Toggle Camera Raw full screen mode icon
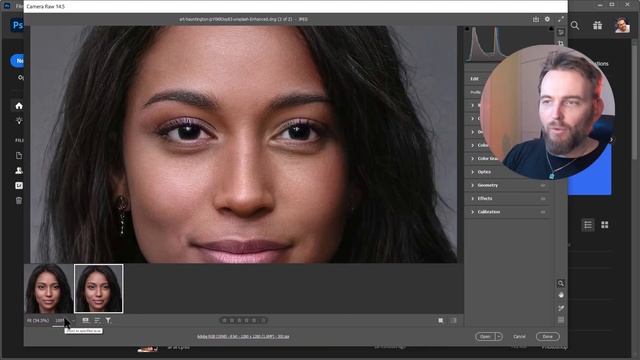640x360 pixels. click(561, 19)
